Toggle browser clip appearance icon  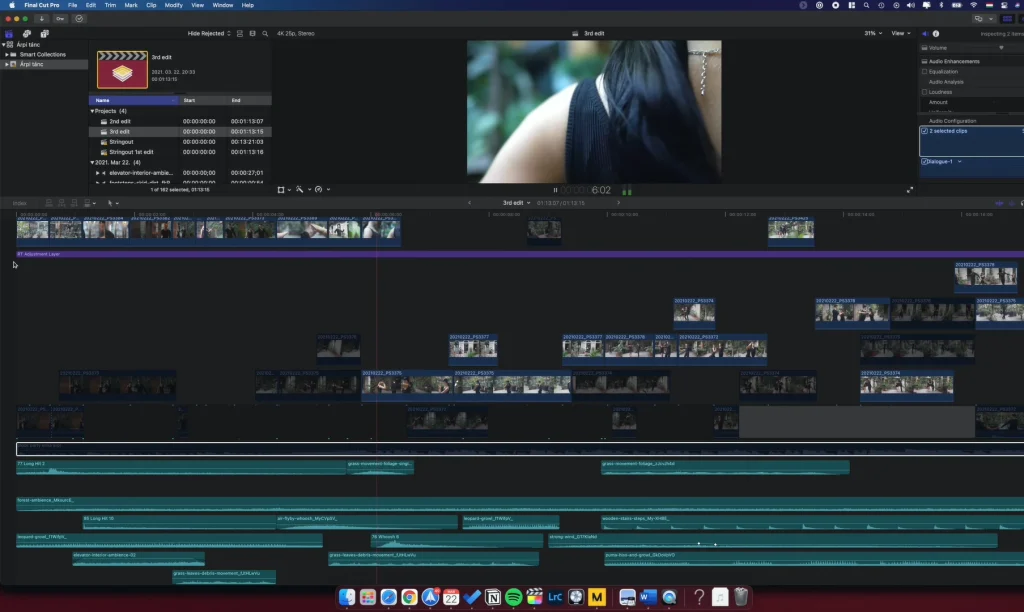(240, 33)
